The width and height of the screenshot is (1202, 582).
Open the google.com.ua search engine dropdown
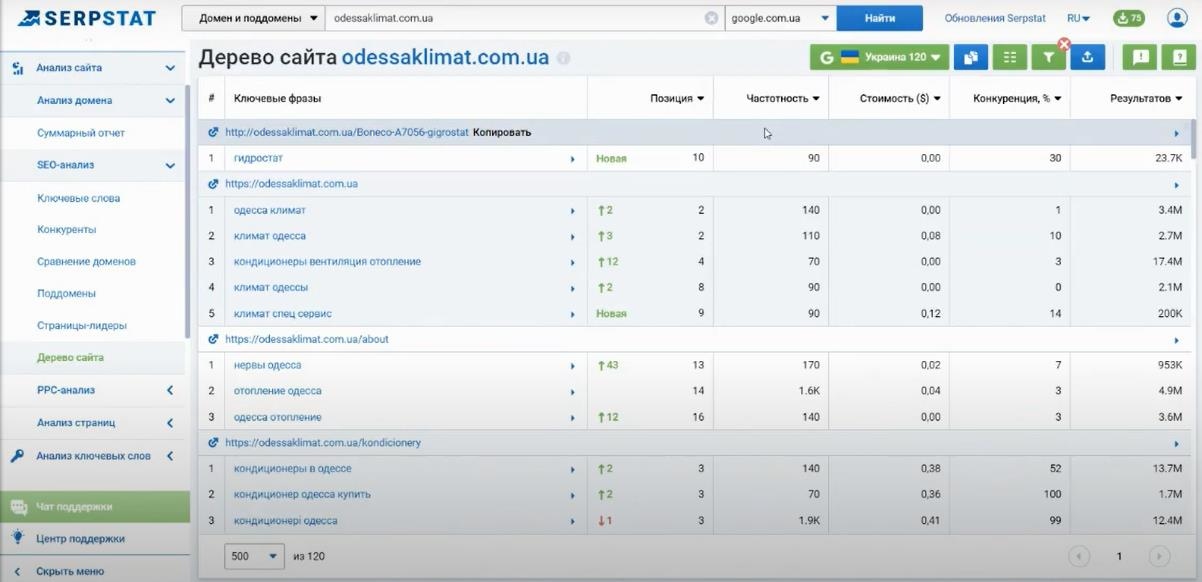tap(780, 18)
